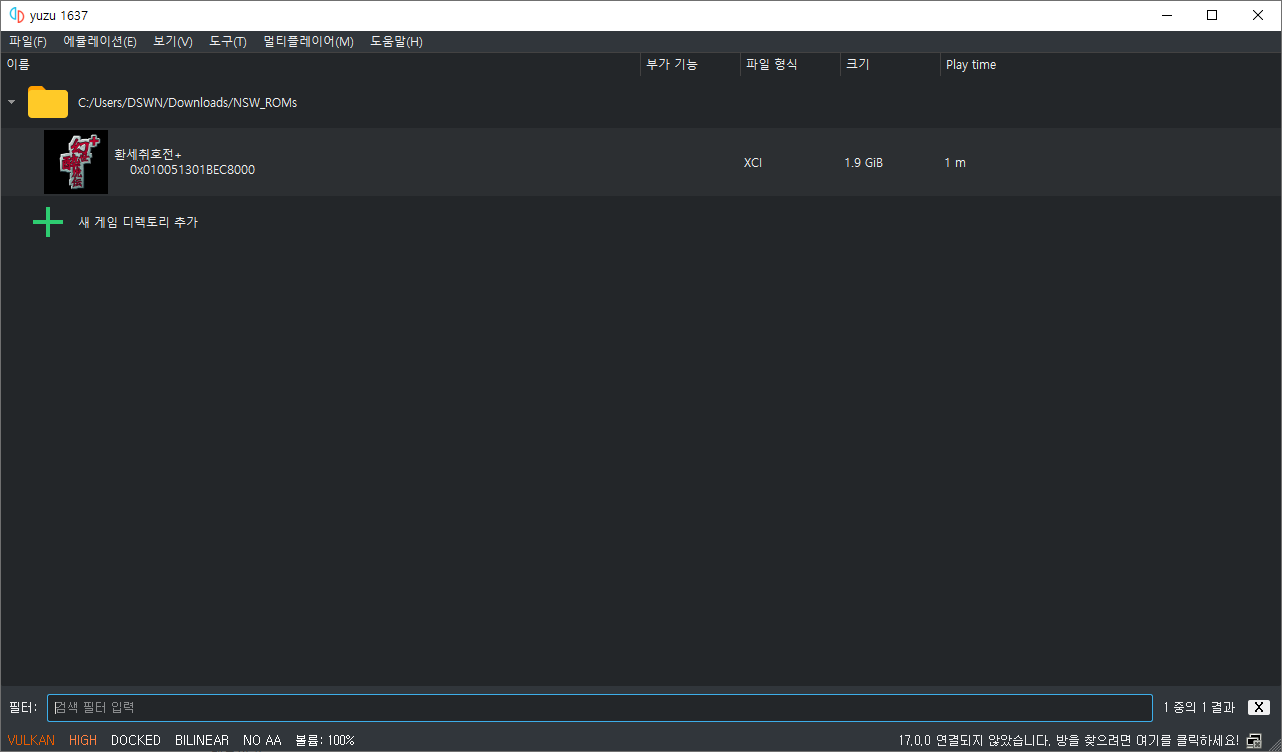Image resolution: width=1282 pixels, height=752 pixels.
Task: Select the yellow NSW_ROMs folder icon
Action: [x=48, y=102]
